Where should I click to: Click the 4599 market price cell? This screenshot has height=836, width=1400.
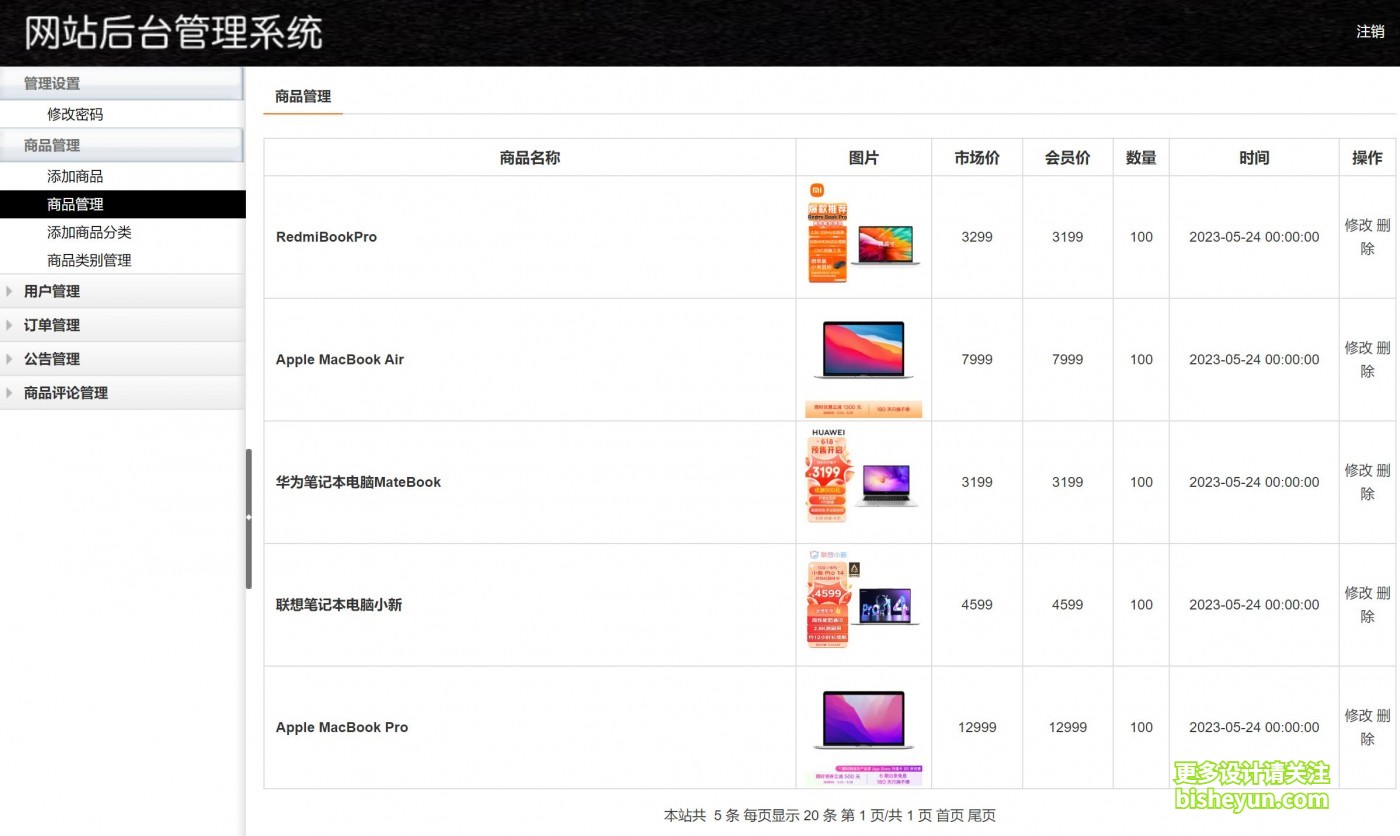(977, 605)
